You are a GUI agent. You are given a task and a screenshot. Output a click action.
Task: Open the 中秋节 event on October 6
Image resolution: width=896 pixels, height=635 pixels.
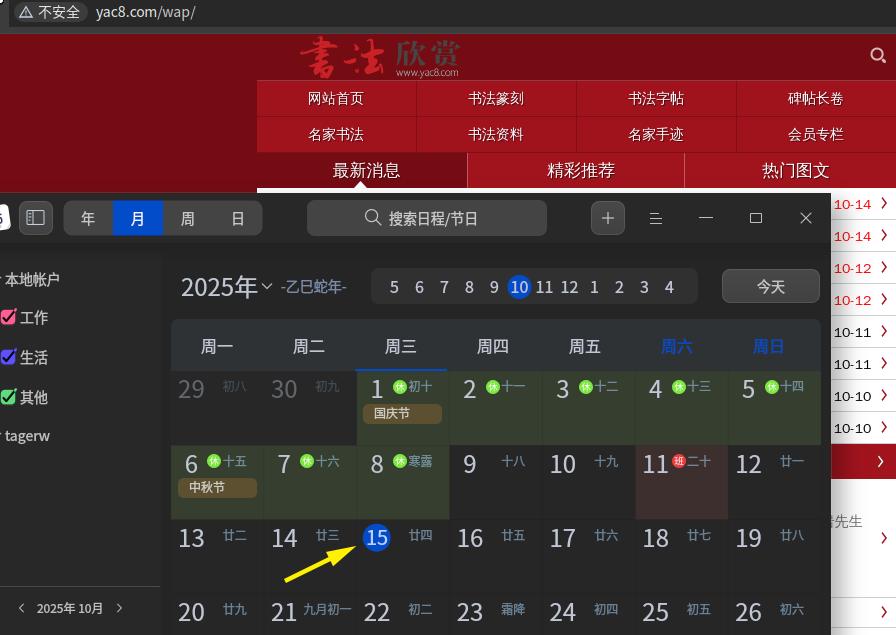(217, 488)
